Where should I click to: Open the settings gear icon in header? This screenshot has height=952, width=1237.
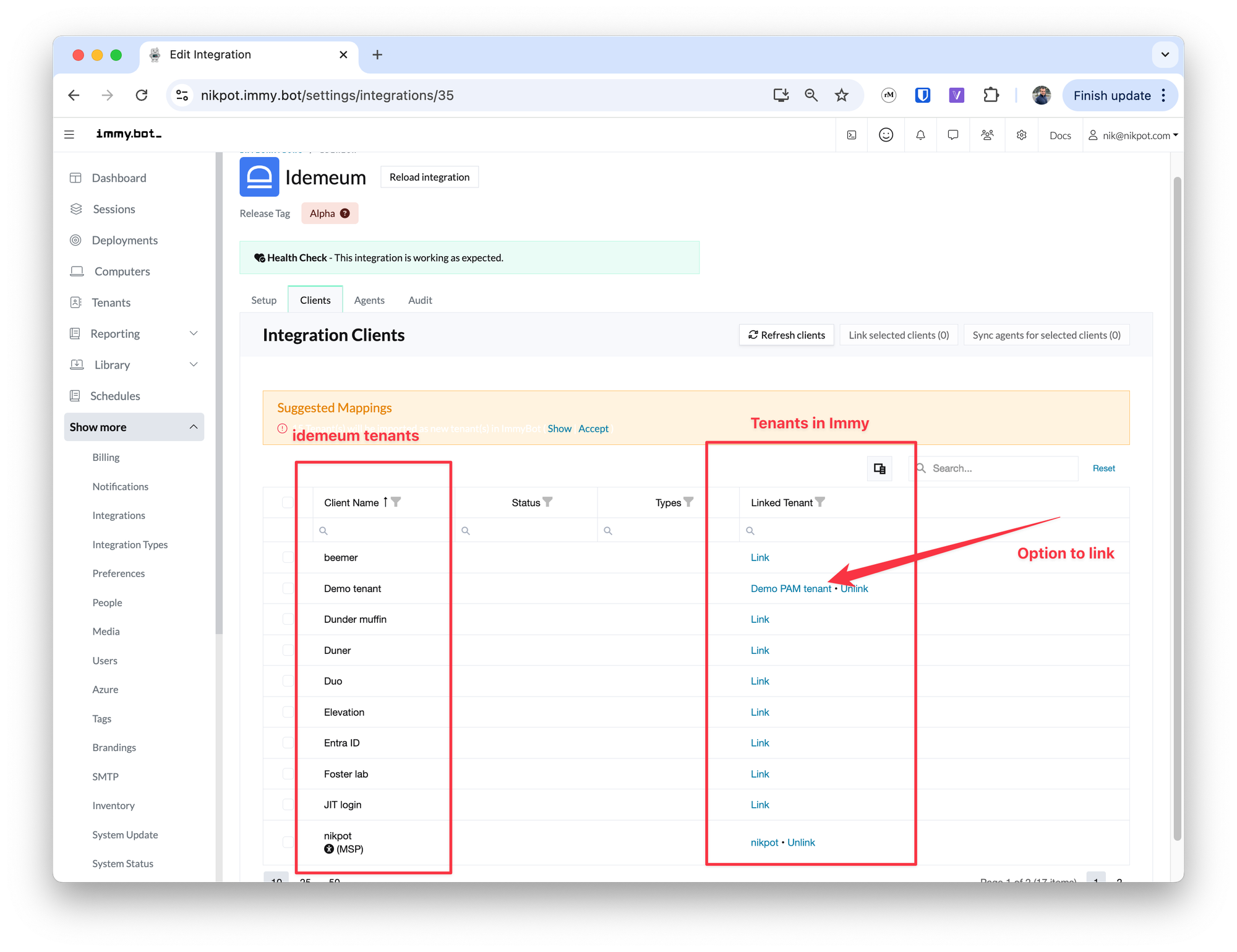[1021, 135]
